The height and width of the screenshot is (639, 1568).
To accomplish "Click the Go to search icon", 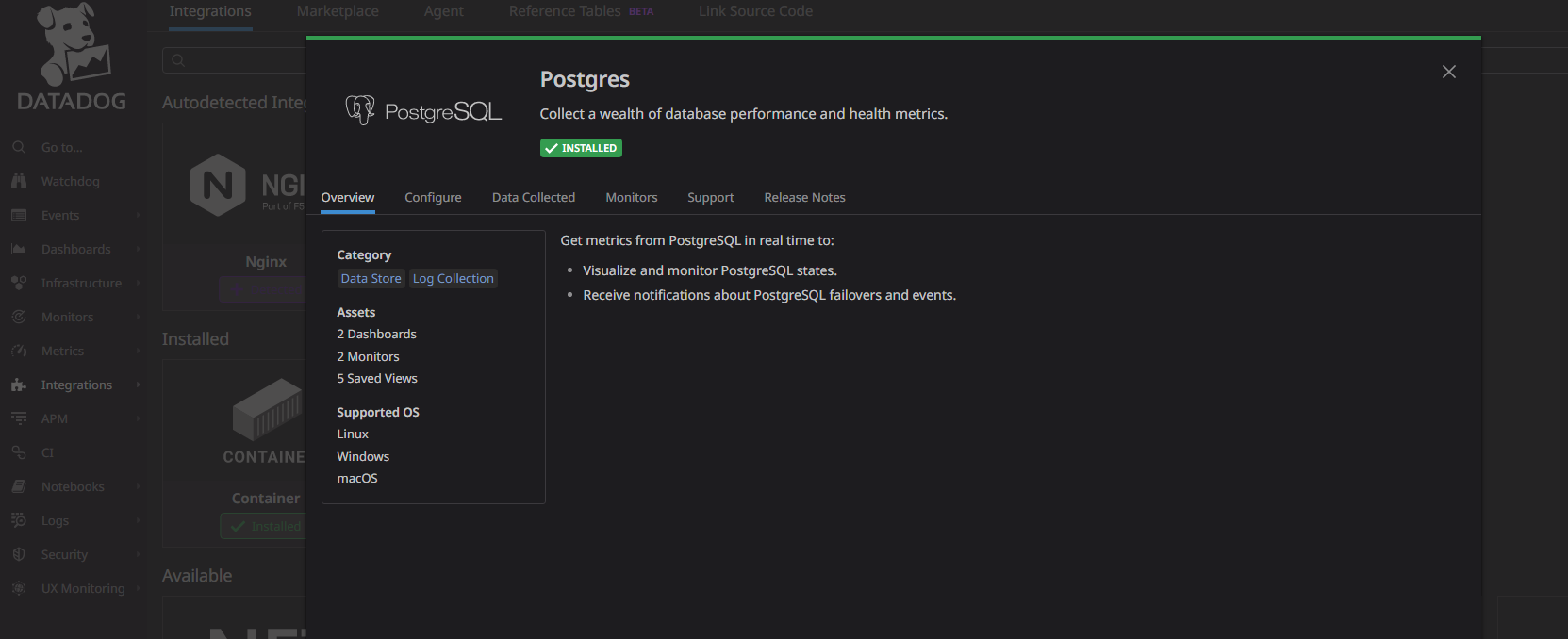I will (x=19, y=147).
